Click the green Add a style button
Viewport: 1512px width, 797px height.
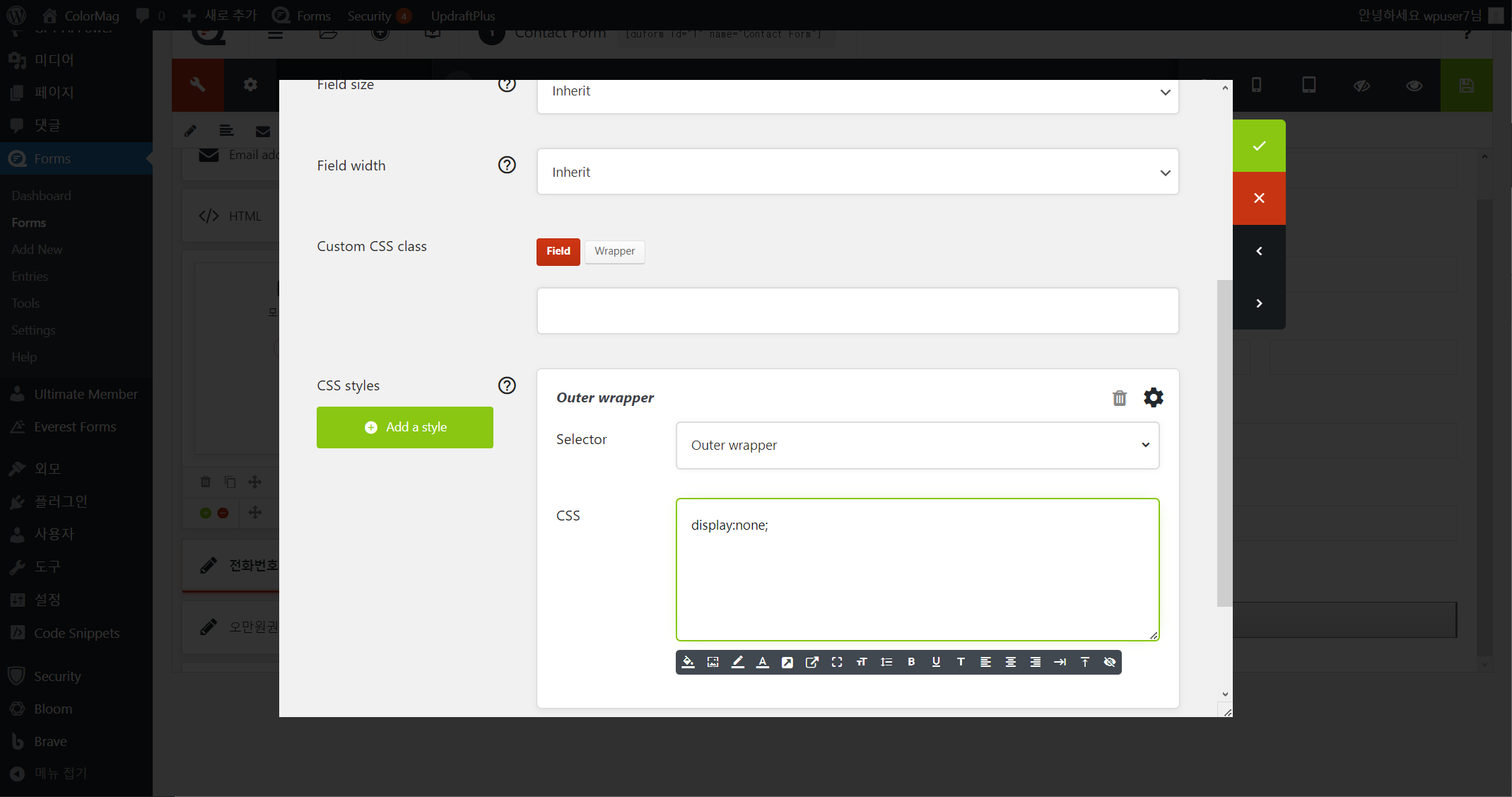[x=404, y=427]
